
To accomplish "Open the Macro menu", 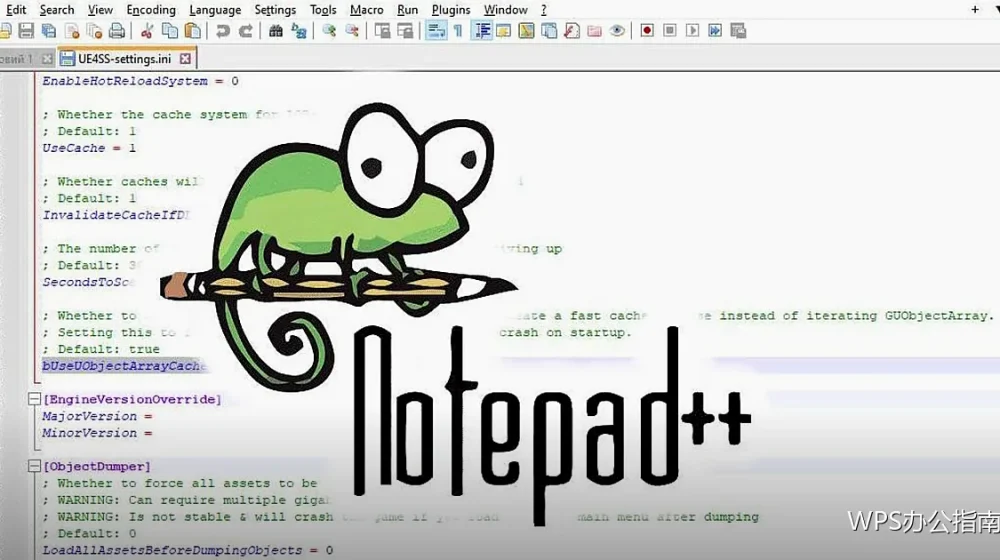I will (367, 10).
